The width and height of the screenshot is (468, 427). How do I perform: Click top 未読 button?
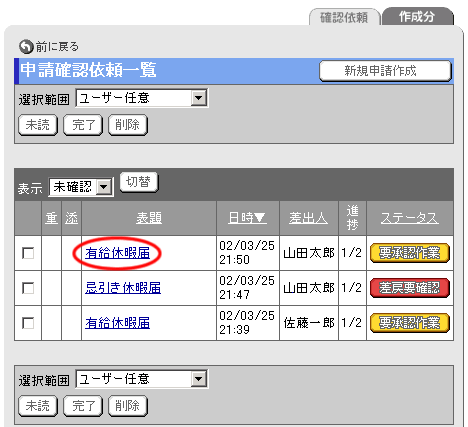click(38, 125)
